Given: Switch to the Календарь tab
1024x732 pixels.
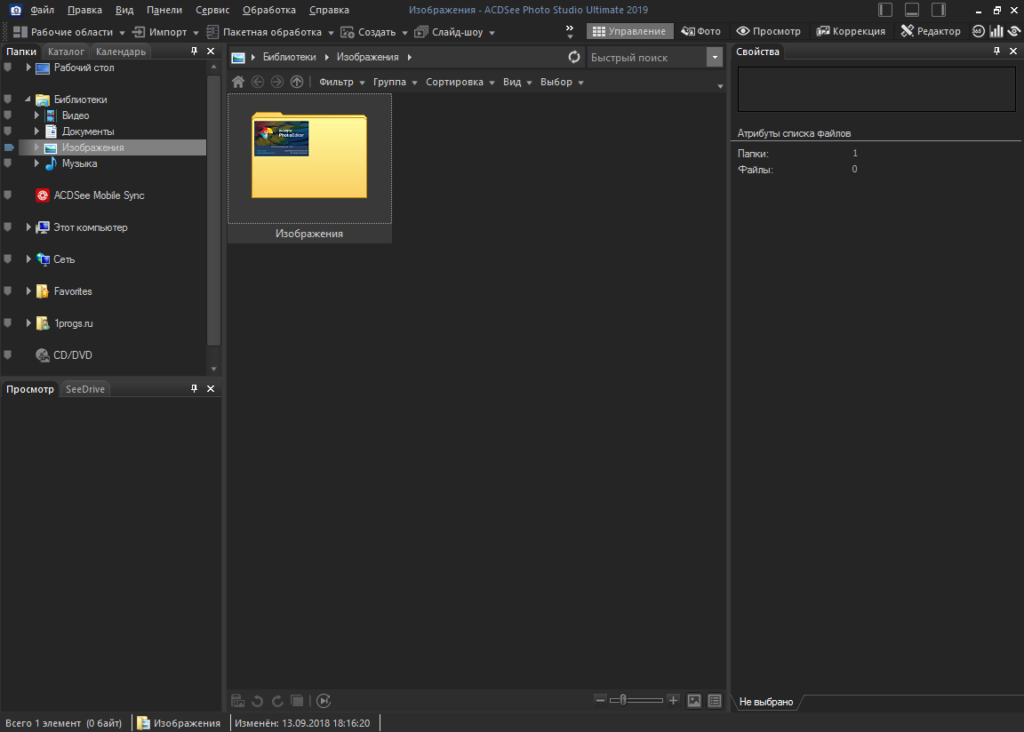Looking at the screenshot, I should (x=121, y=51).
